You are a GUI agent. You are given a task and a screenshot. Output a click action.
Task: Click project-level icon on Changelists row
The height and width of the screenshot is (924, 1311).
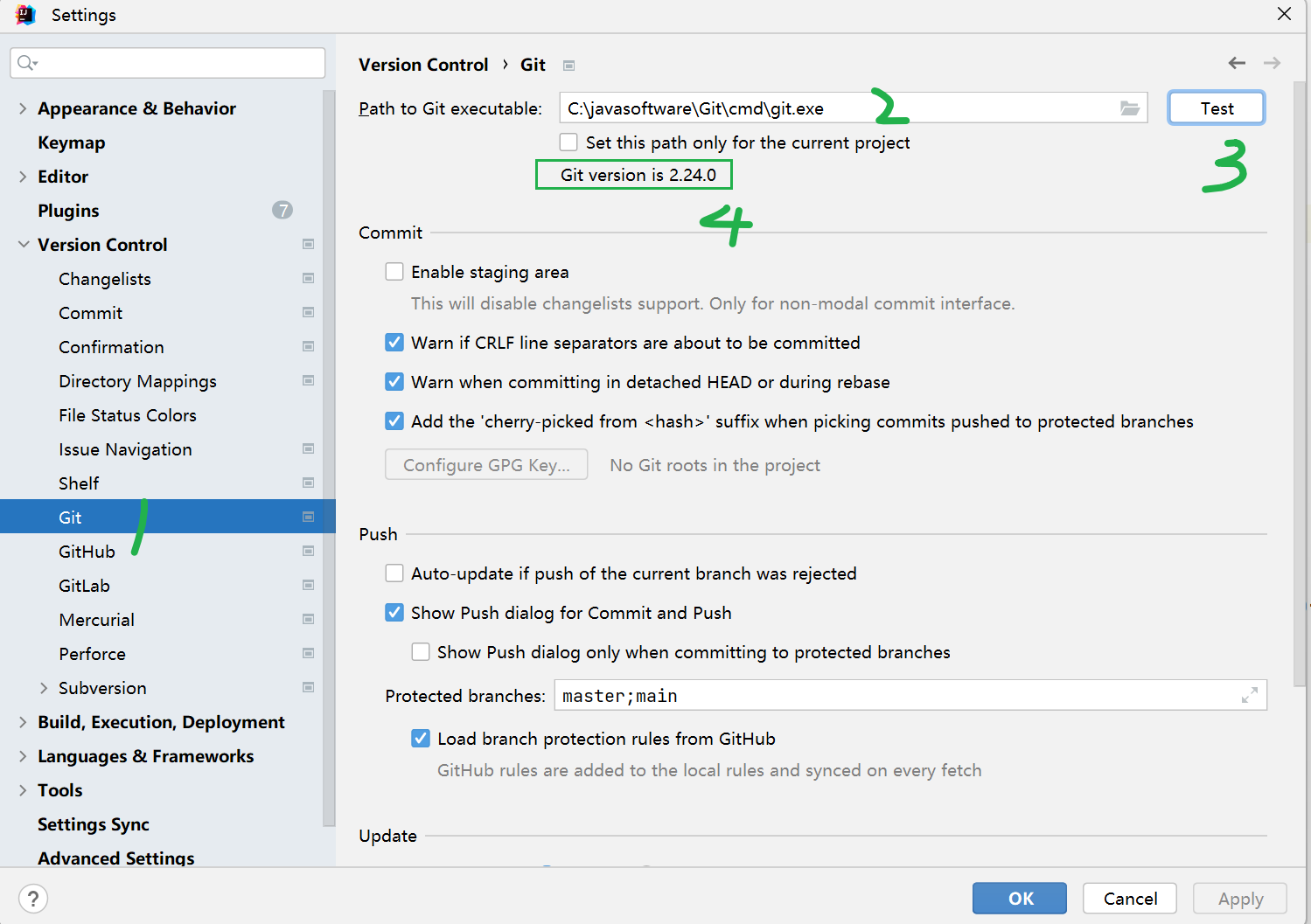pyautogui.click(x=309, y=278)
